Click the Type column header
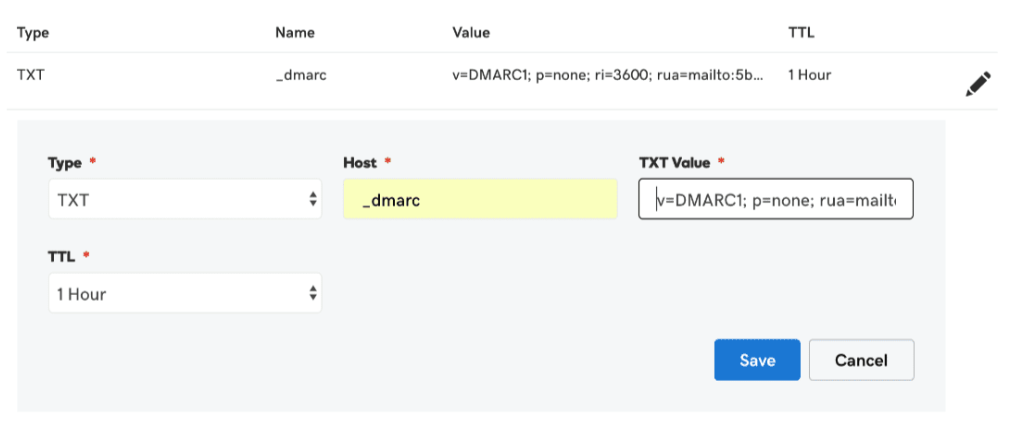Screen dimensions: 1020x432 (x=33, y=33)
